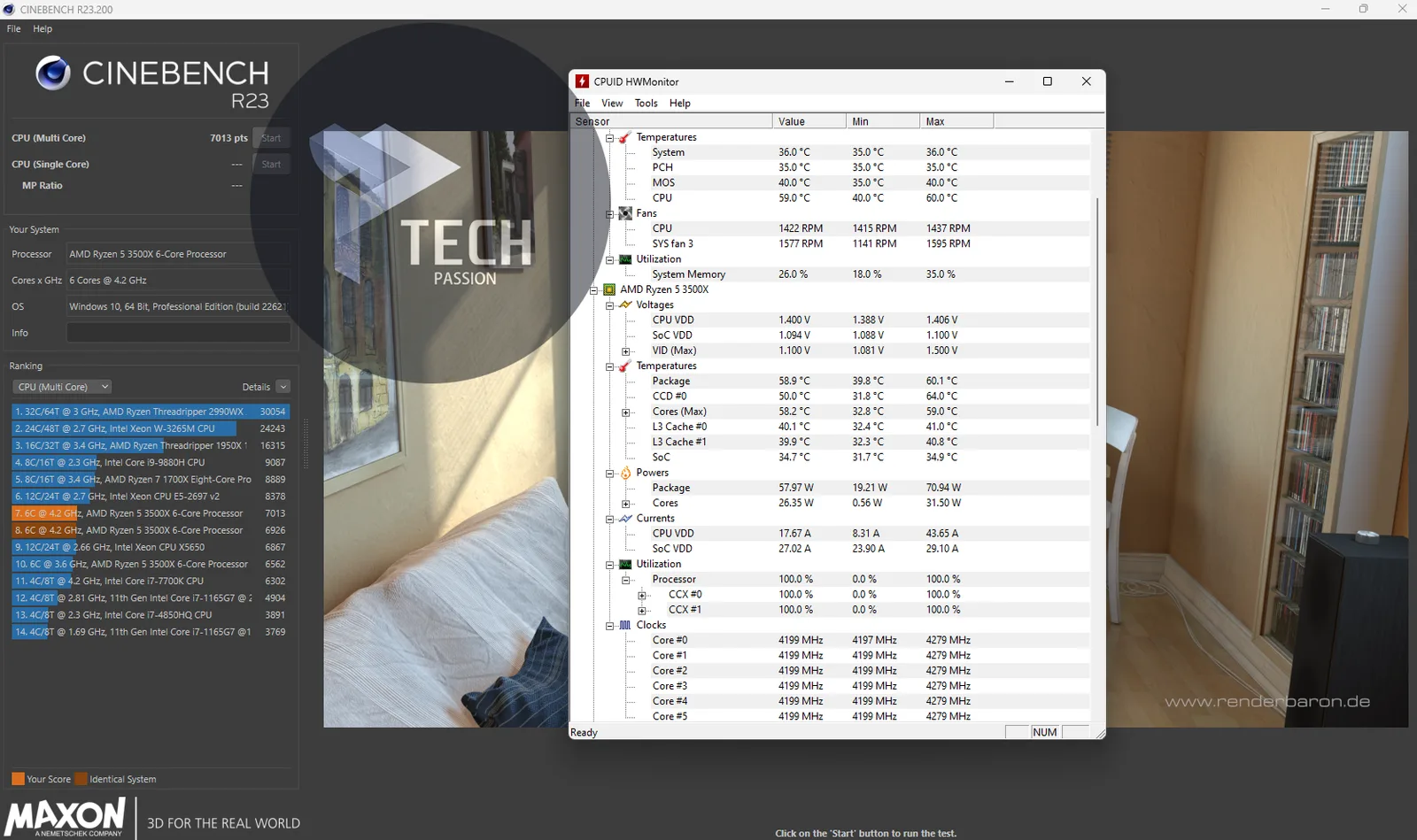
Task: Click the Info input field
Action: 178,333
